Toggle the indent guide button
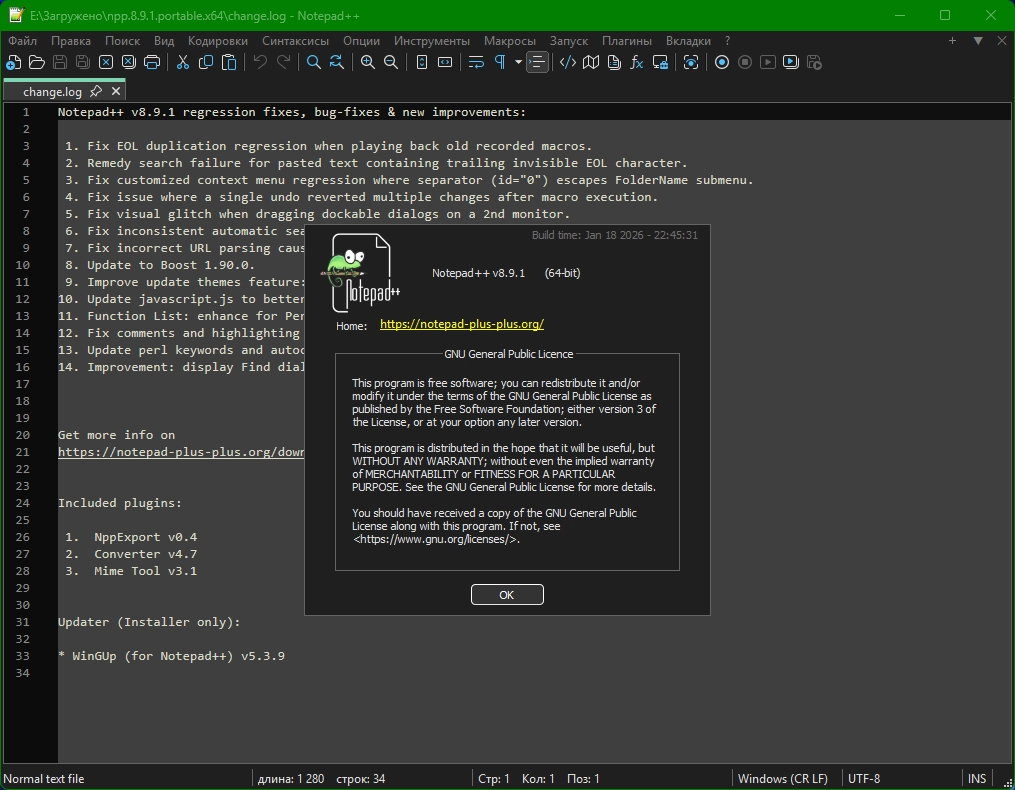 537,62
